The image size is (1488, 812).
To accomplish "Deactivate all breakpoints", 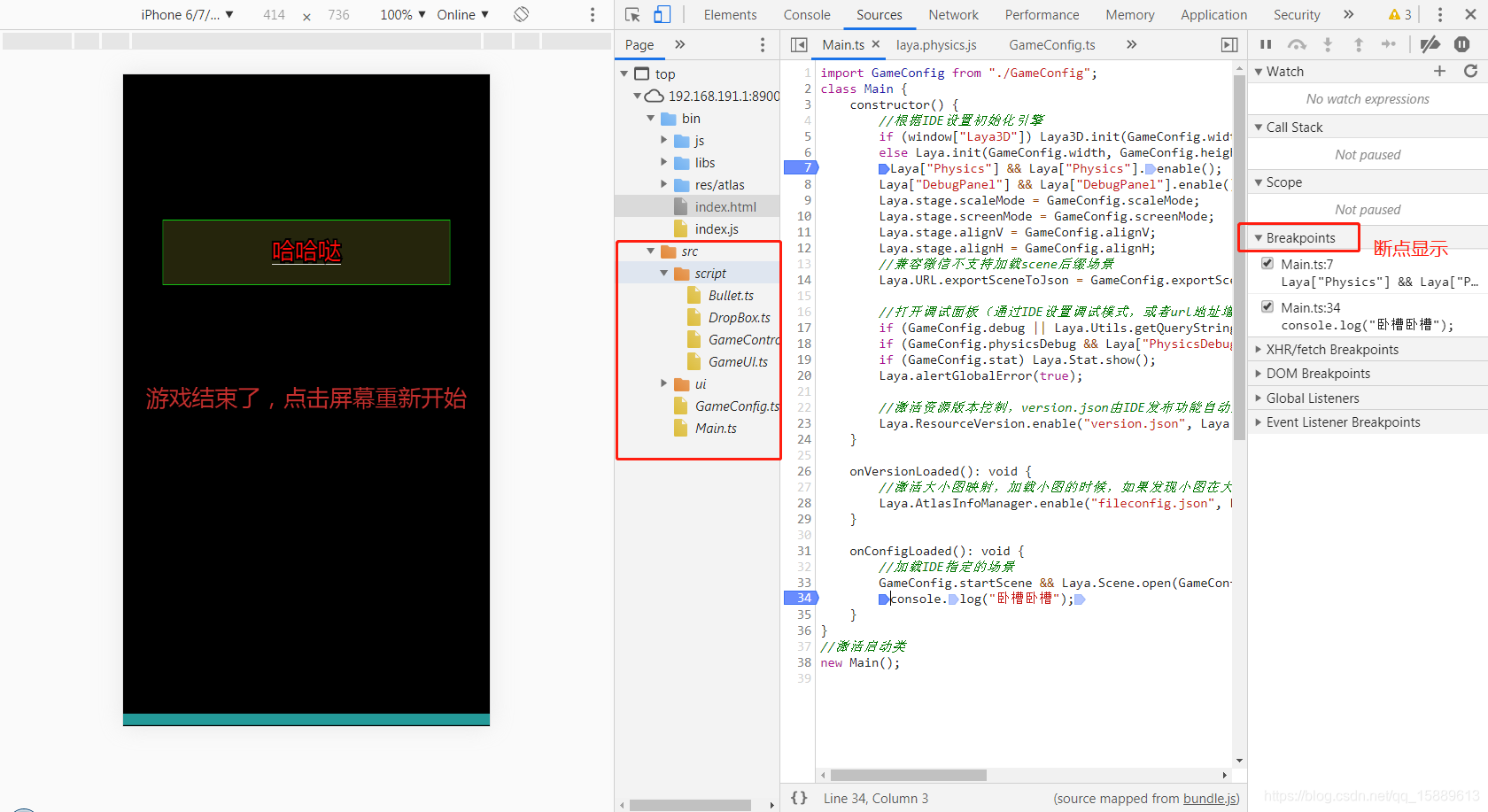I will [x=1430, y=44].
